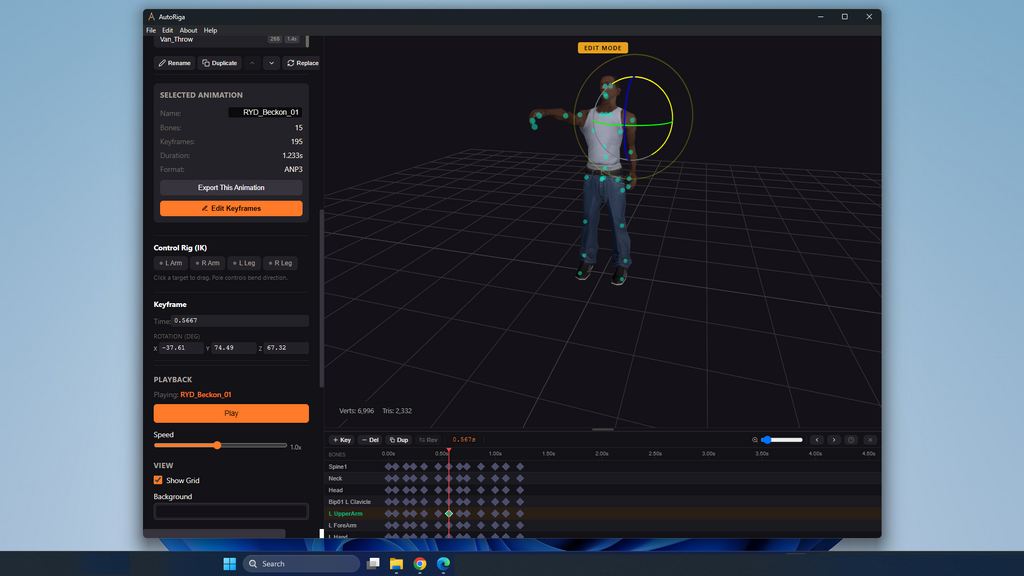Open the File menu

[x=151, y=30]
